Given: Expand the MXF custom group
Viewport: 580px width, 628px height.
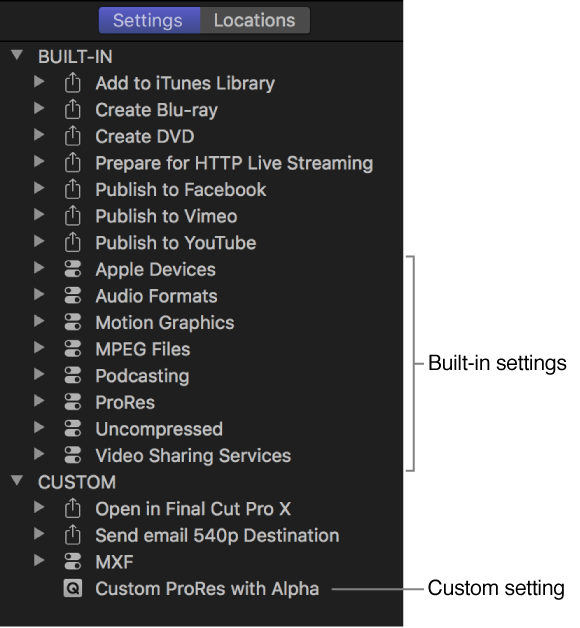Looking at the screenshot, I should [39, 560].
